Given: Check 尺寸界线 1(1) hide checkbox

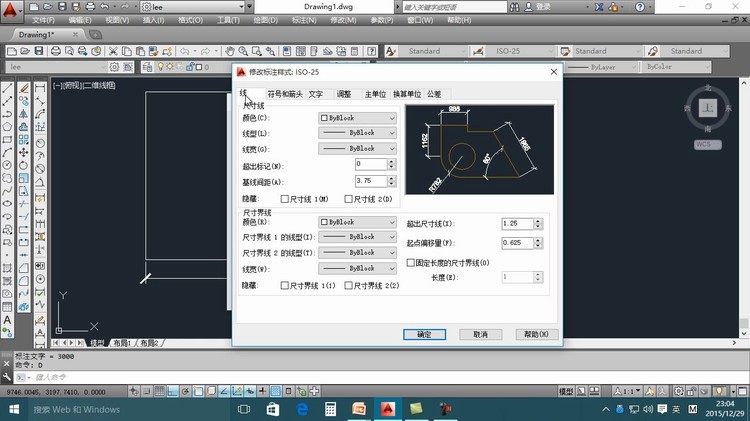Looking at the screenshot, I should coord(285,286).
